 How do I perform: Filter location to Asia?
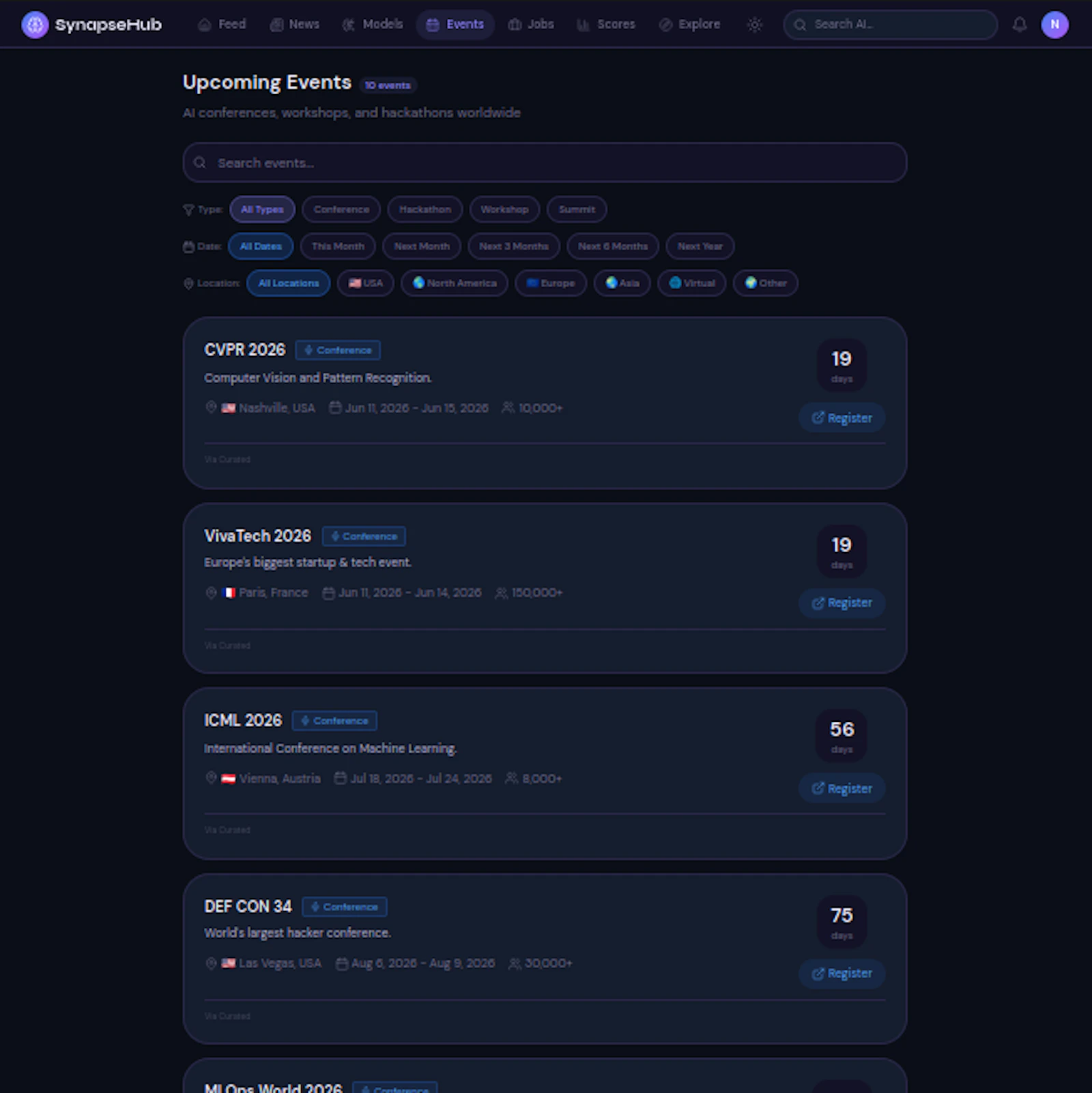(x=622, y=283)
